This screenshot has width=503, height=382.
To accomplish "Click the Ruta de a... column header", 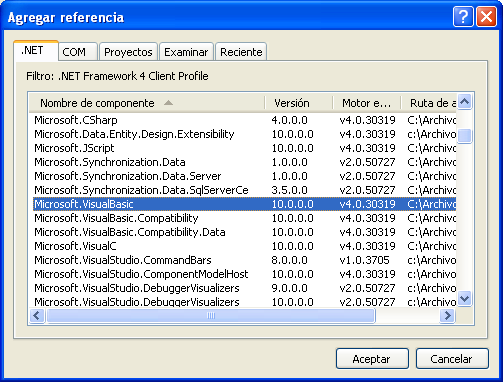I will [429, 103].
